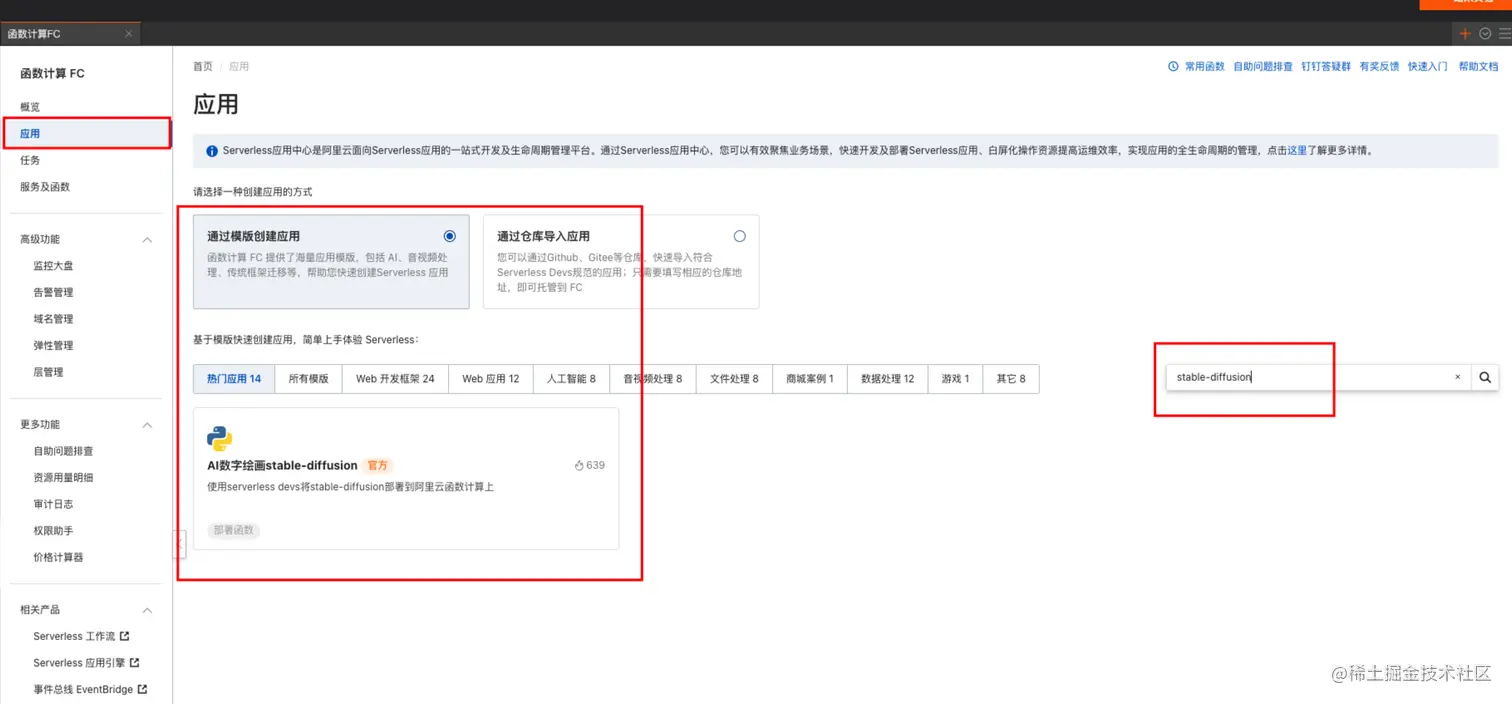
Task: Open the circled down-arrow tab list icon
Action: coord(1485,34)
